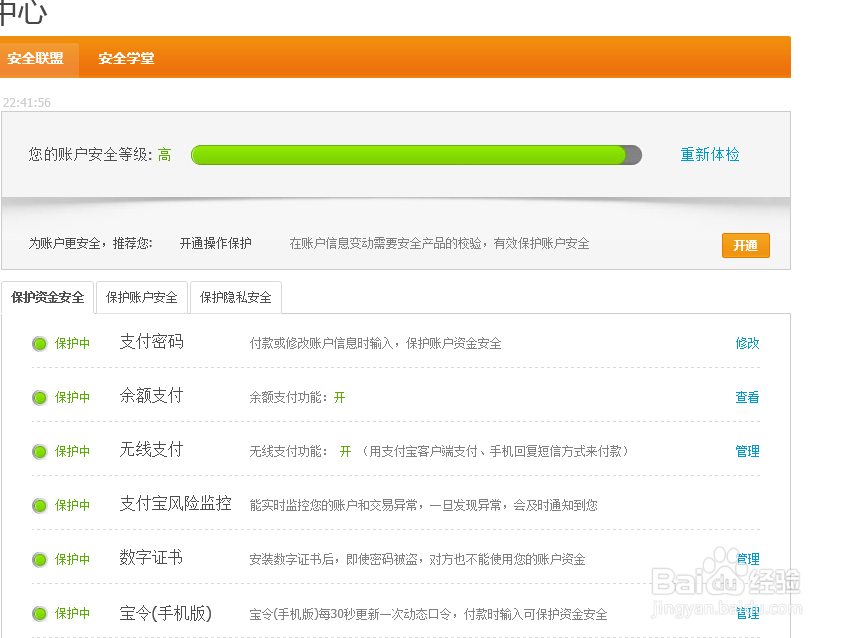
Task: Click 管理 link for 数字证书
Action: 747,558
